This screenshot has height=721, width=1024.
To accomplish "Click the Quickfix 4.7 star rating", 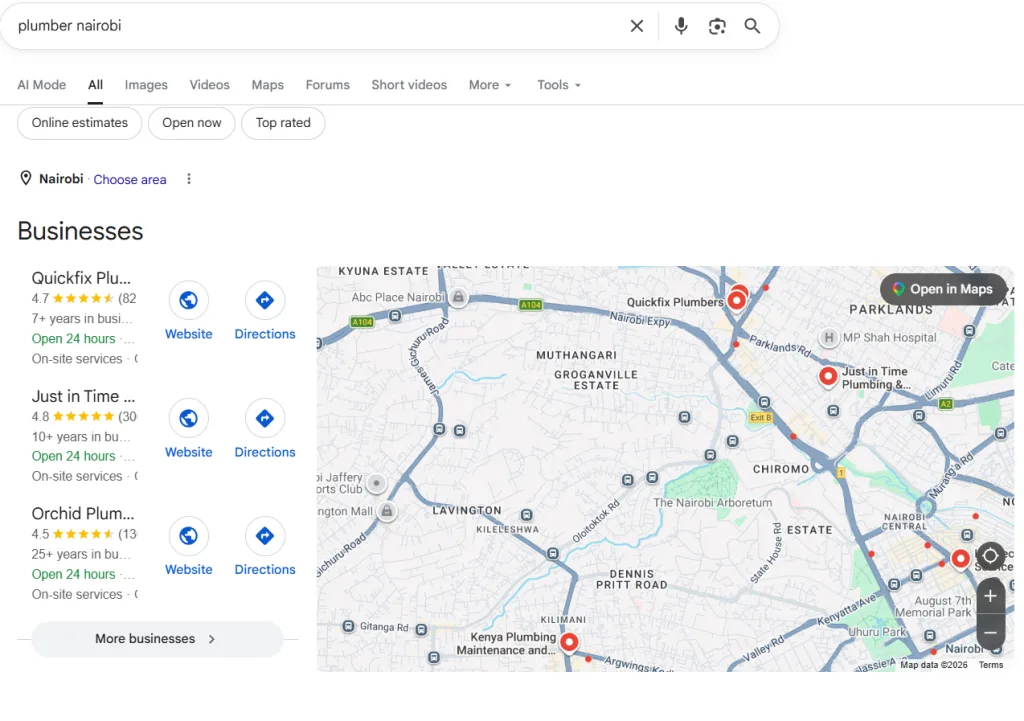I will [x=84, y=298].
